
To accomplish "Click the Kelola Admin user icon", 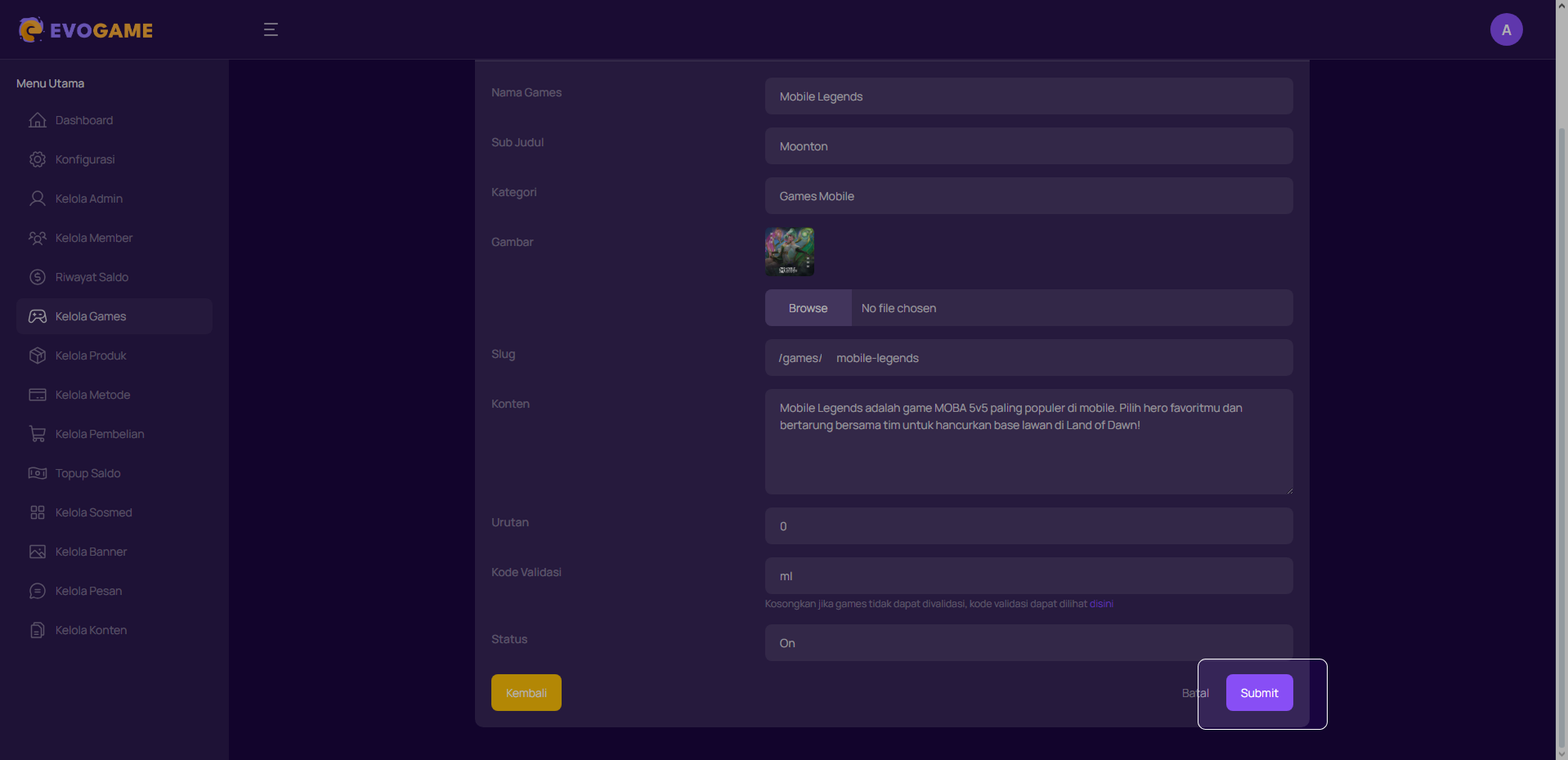I will 38,199.
